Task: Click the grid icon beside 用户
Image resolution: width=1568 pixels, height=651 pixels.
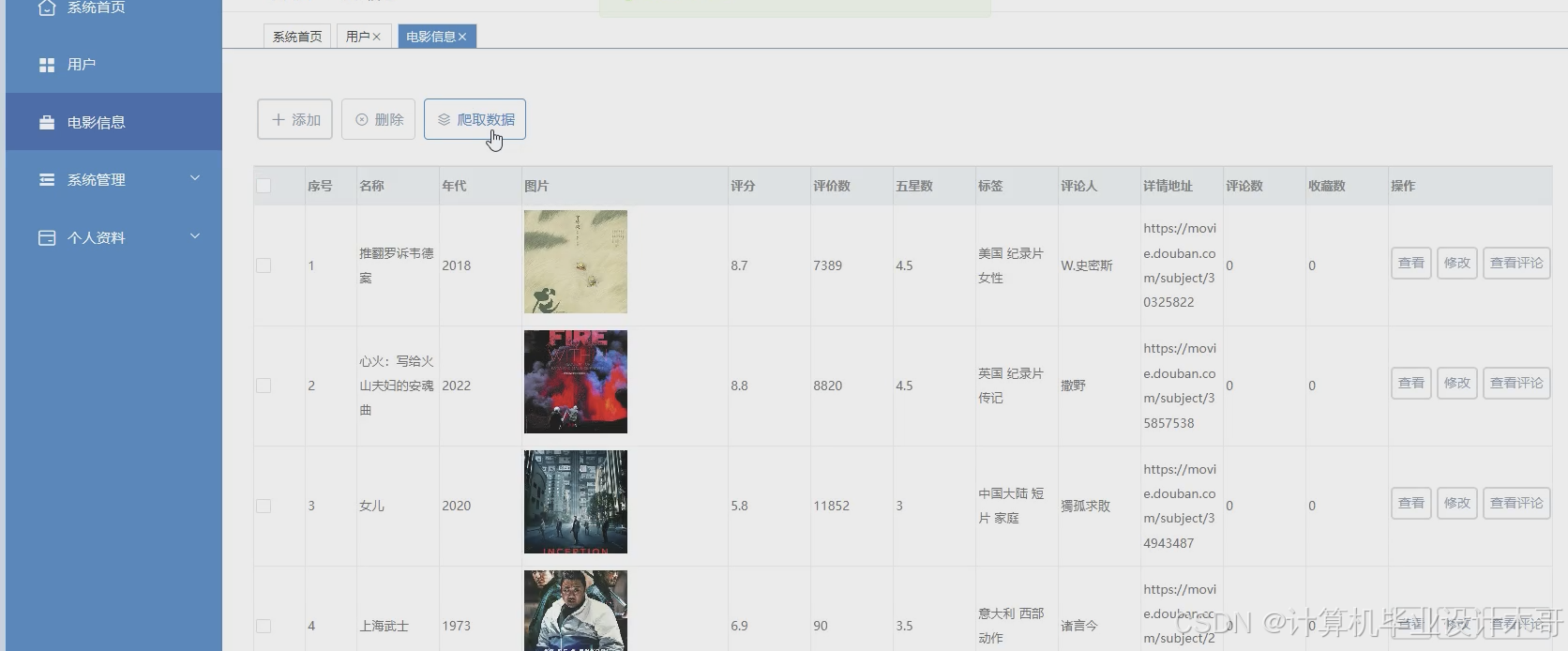Action: [47, 65]
